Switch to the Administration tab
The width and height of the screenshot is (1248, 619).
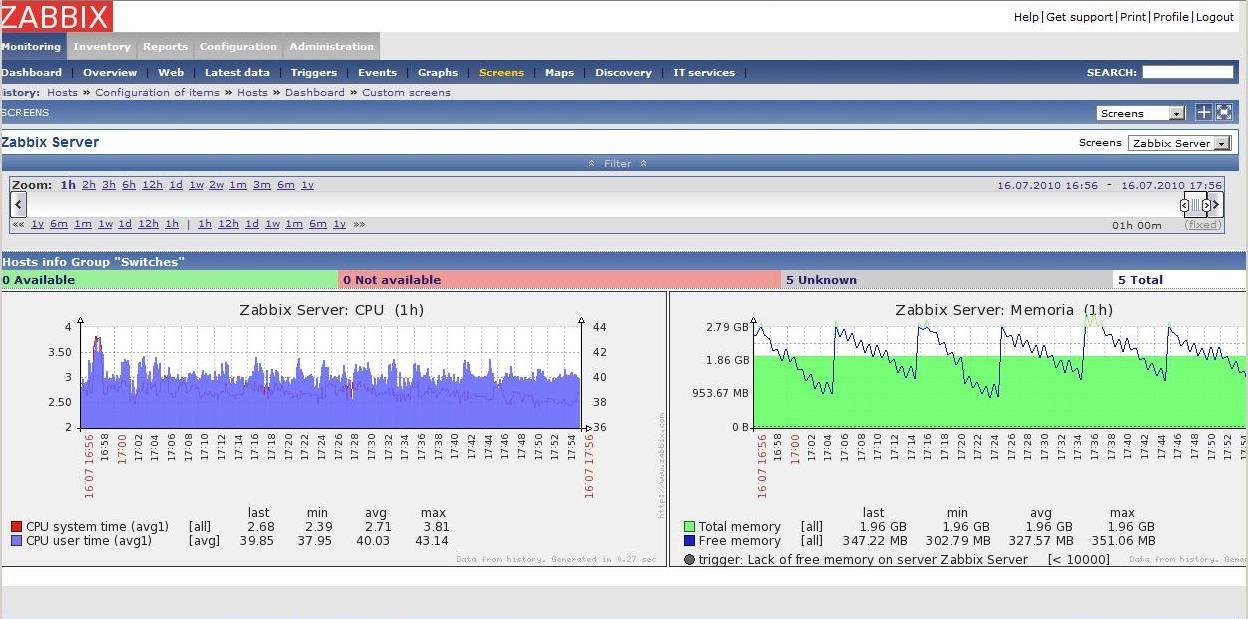point(331,46)
